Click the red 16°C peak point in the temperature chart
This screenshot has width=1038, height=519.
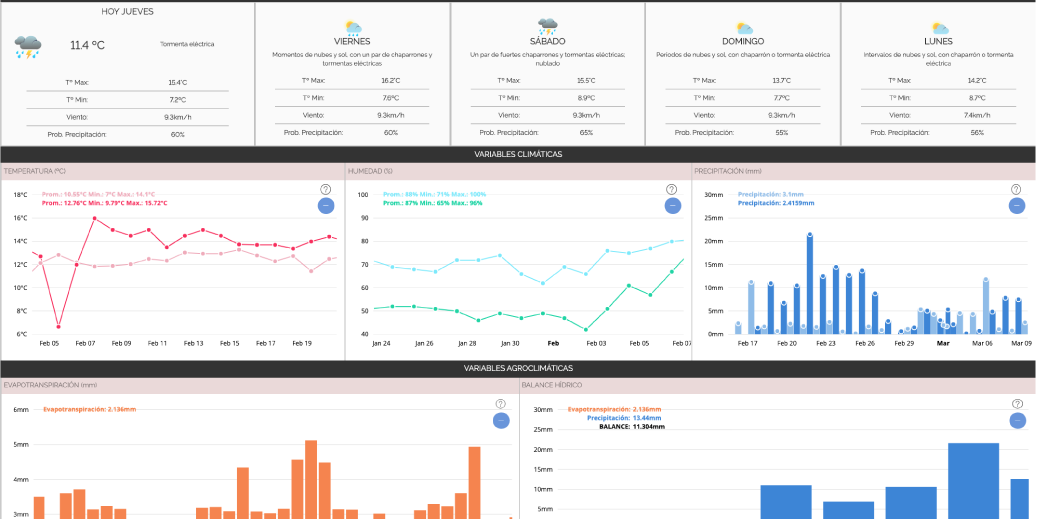tap(95, 218)
